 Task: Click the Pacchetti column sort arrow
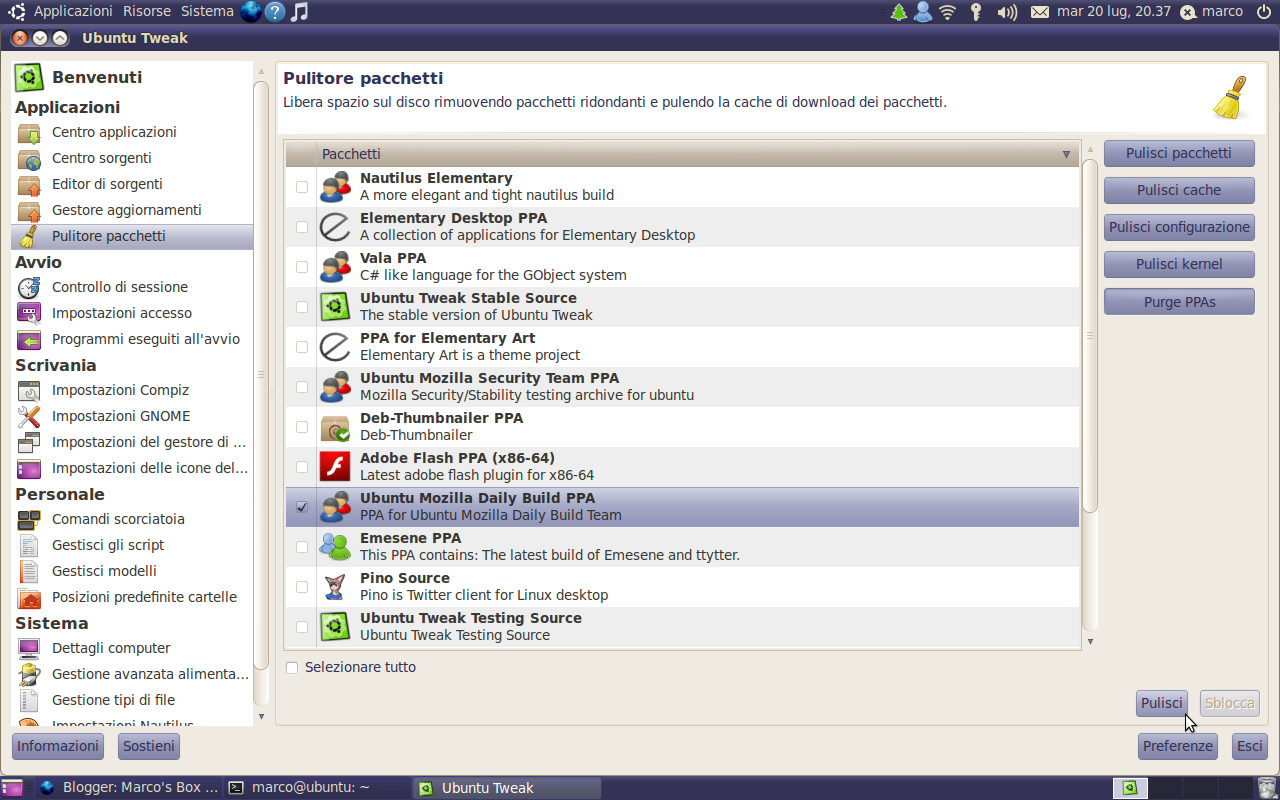point(1066,154)
